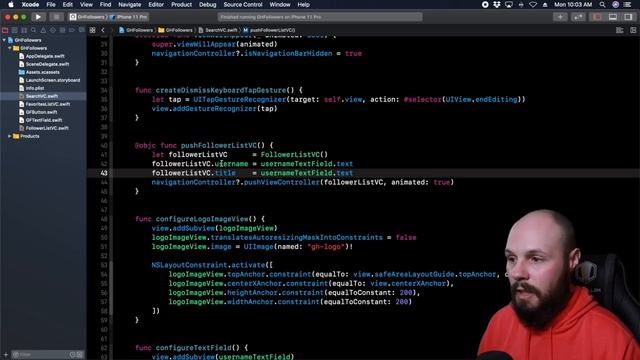Expand the Products folder
Image resolution: width=640 pixels, height=360 pixels.
pos(10,136)
